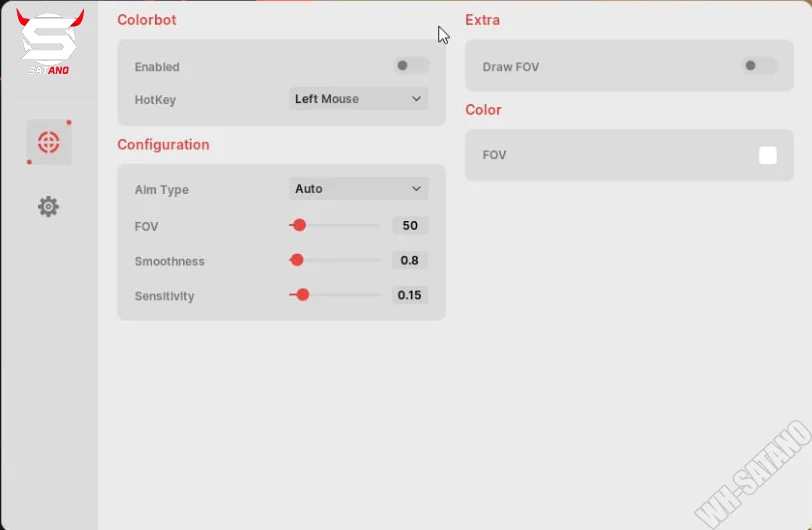Enable the Draw FOV switch
This screenshot has height=530, width=812.
pyautogui.click(x=758, y=66)
